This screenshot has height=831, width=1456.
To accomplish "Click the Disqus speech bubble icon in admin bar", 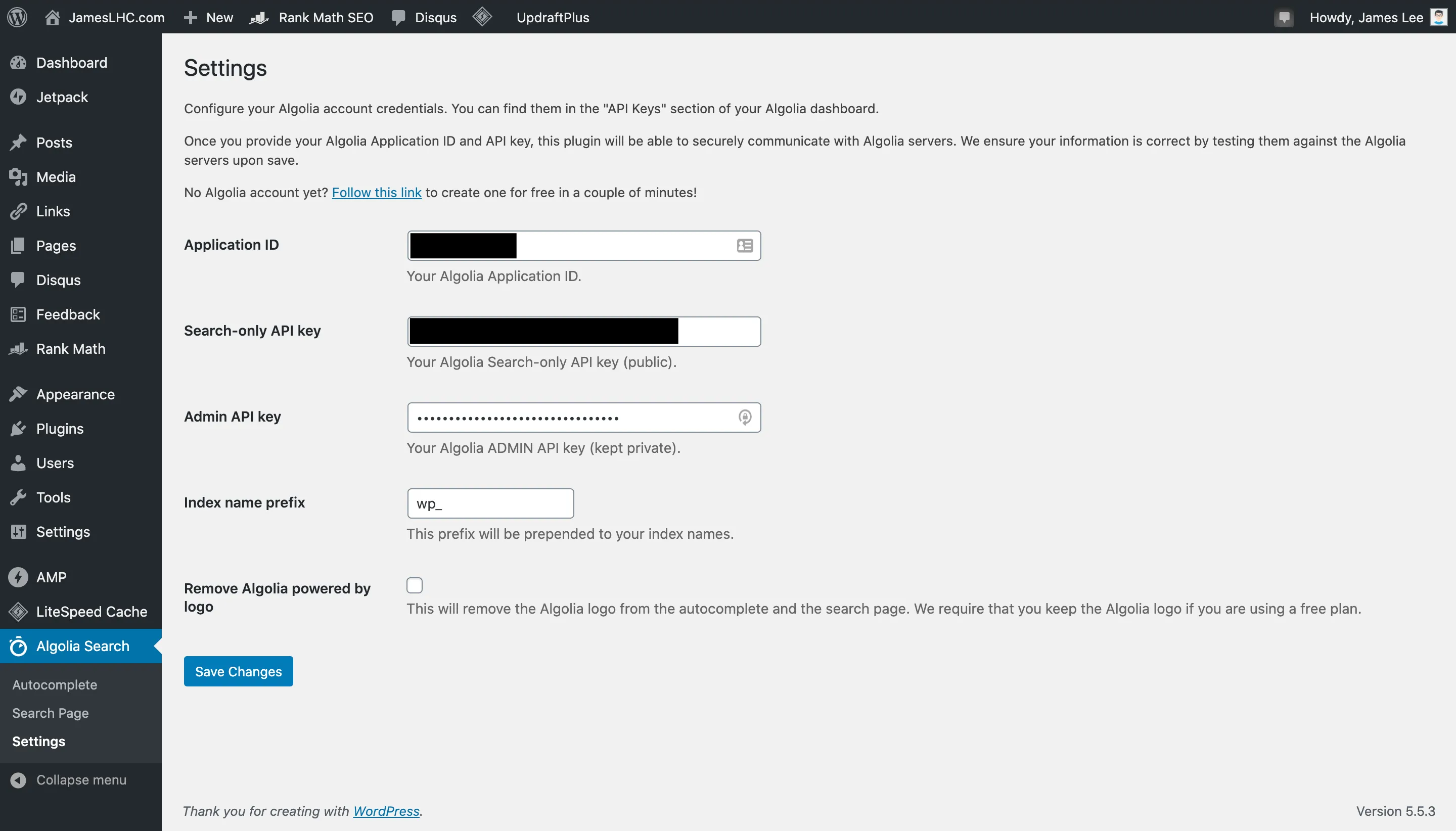I will pyautogui.click(x=398, y=18).
